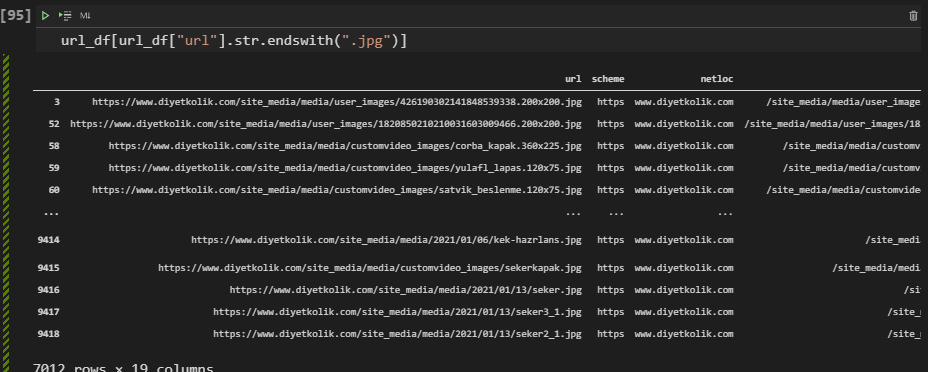Convert cell to markdown with M↓ icon
The image size is (928, 372).
(85, 16)
